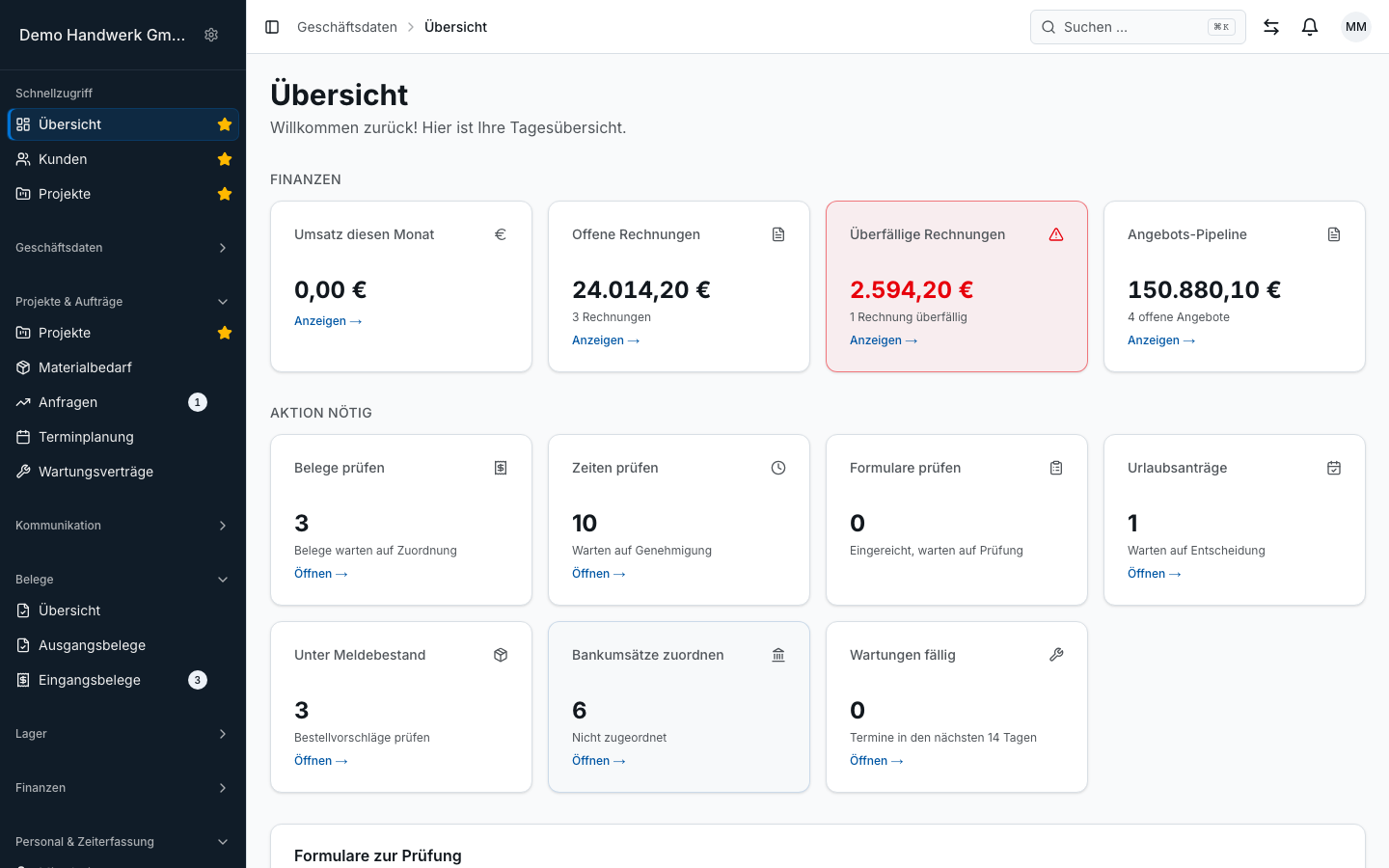Click Öffnen link on Belege prüfen
Image resolution: width=1389 pixels, height=868 pixels.
321,574
